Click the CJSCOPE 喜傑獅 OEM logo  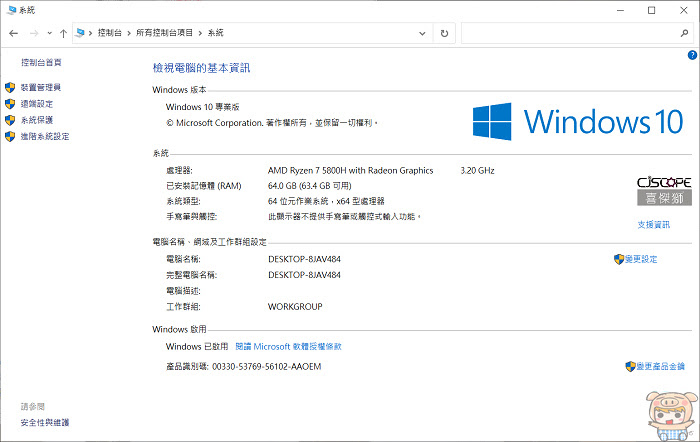tap(664, 191)
